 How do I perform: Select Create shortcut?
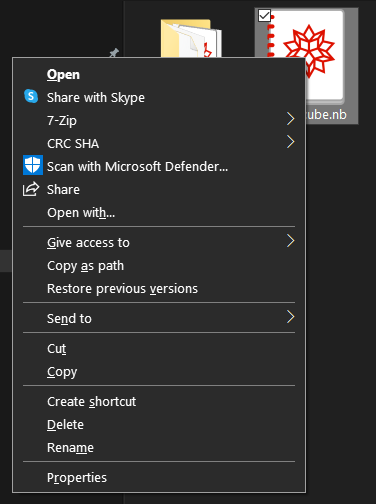[159, 402]
